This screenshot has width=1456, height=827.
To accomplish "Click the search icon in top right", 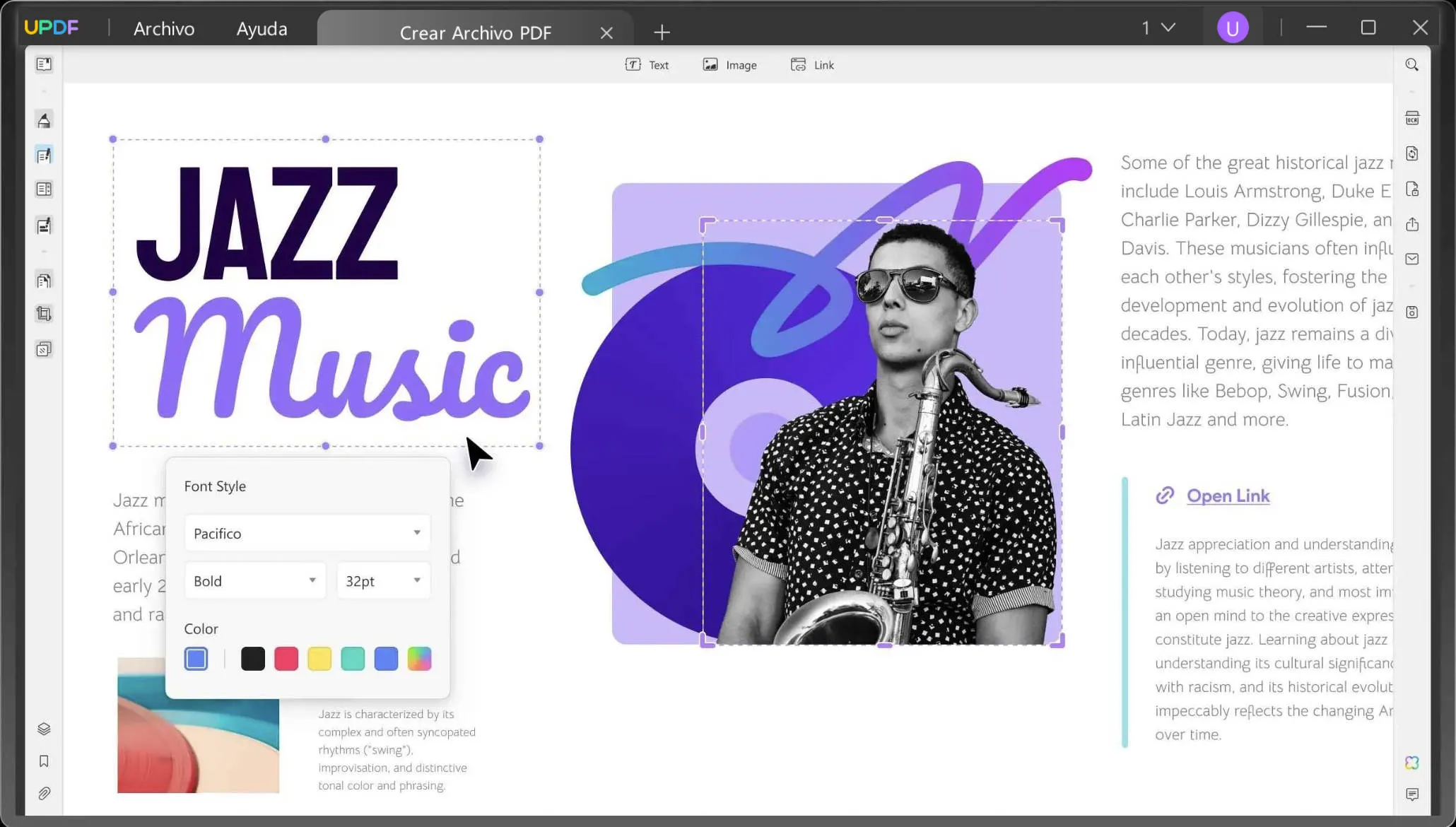I will (1412, 64).
